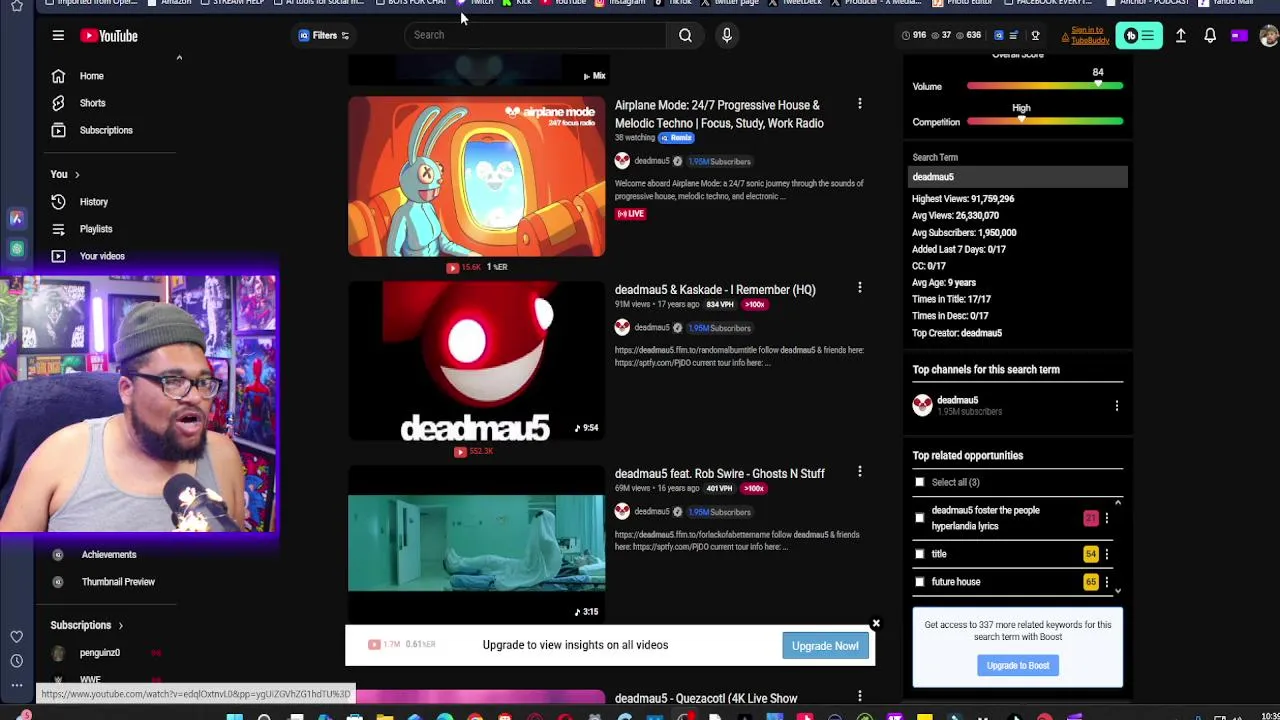Click 'Sign in to TubeBuddy' link

[1090, 36]
